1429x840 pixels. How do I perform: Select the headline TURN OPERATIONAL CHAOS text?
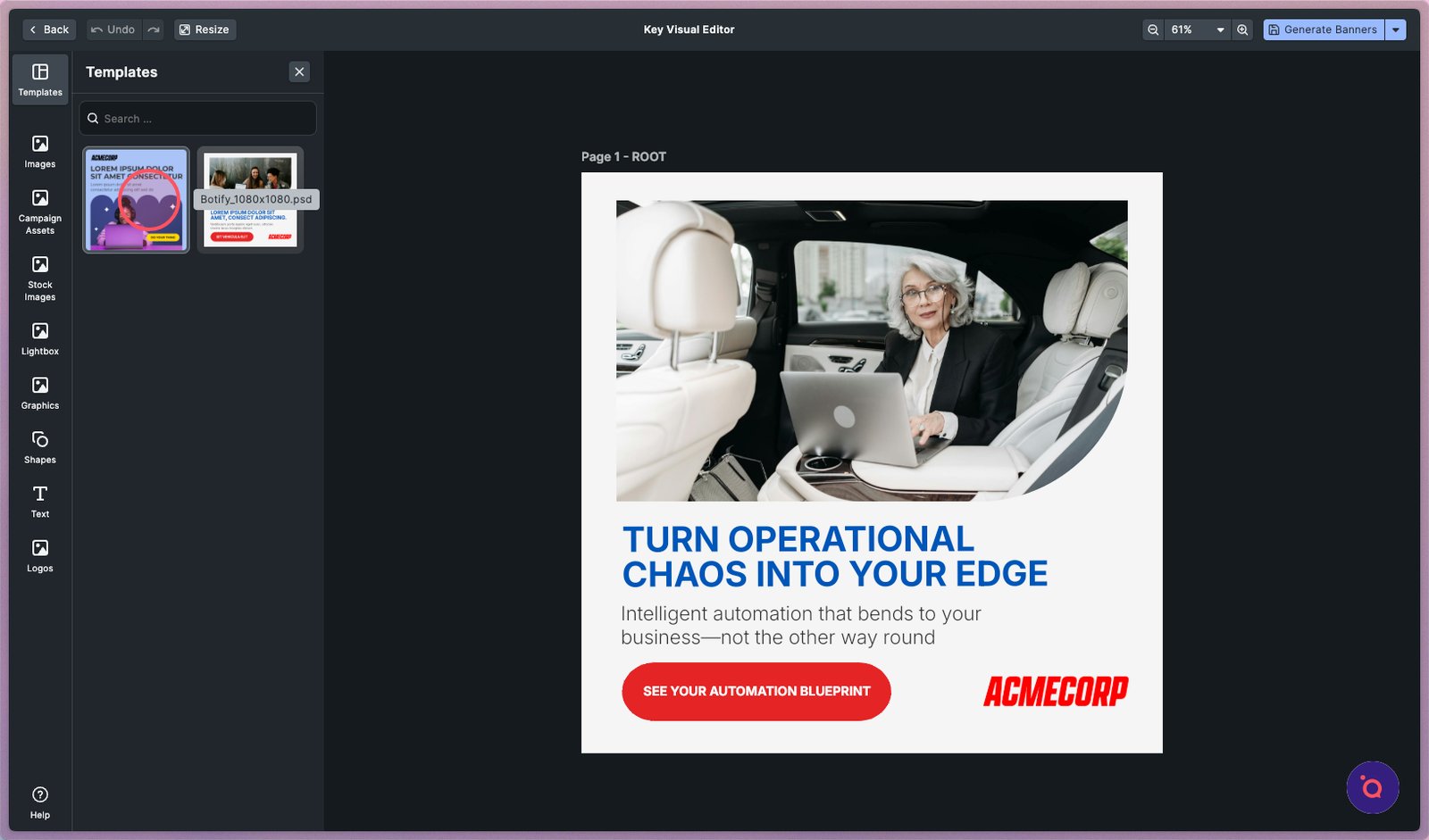click(835, 556)
